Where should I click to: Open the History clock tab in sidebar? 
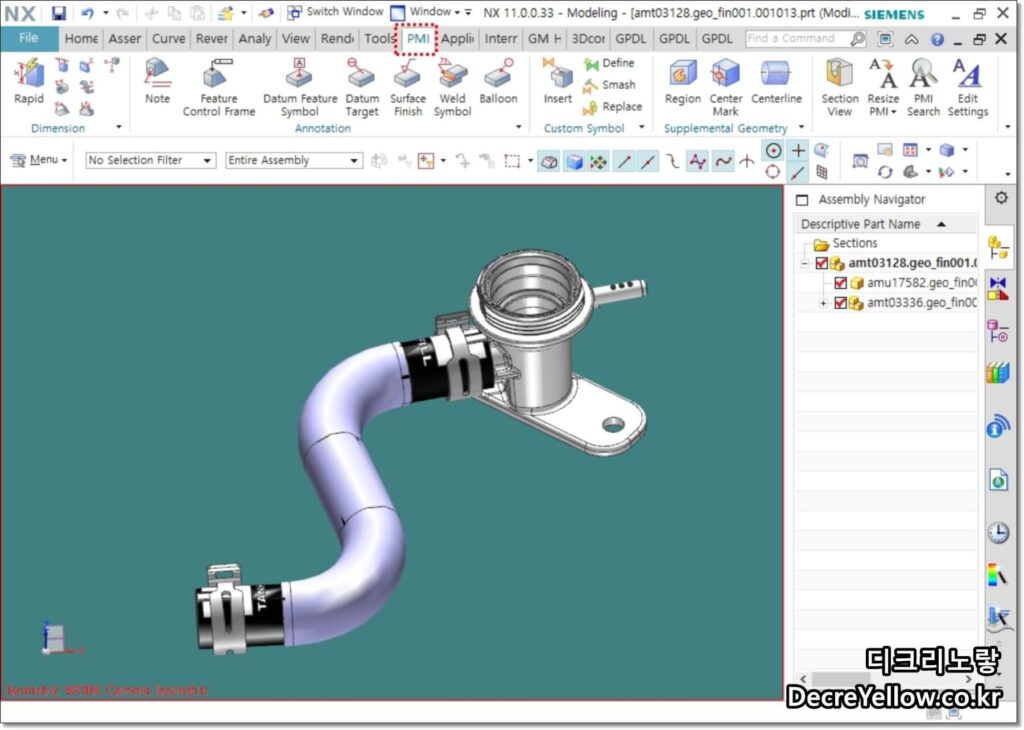click(998, 533)
